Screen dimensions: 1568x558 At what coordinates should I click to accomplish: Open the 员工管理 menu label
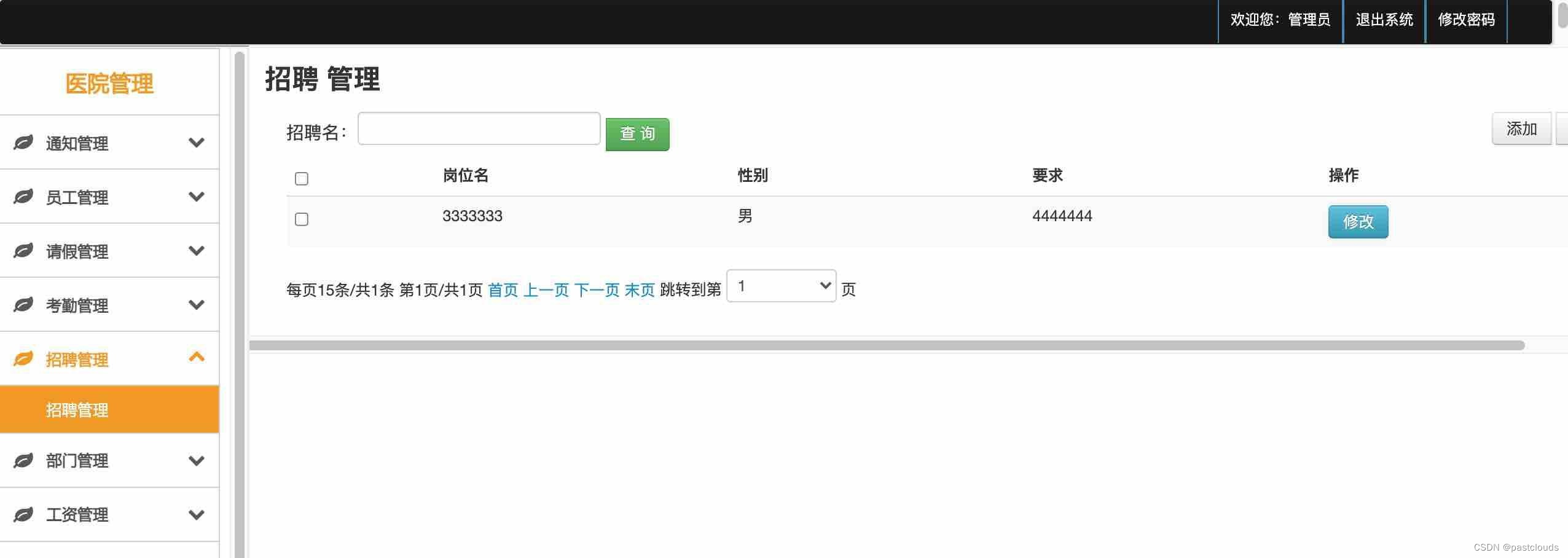tap(77, 197)
